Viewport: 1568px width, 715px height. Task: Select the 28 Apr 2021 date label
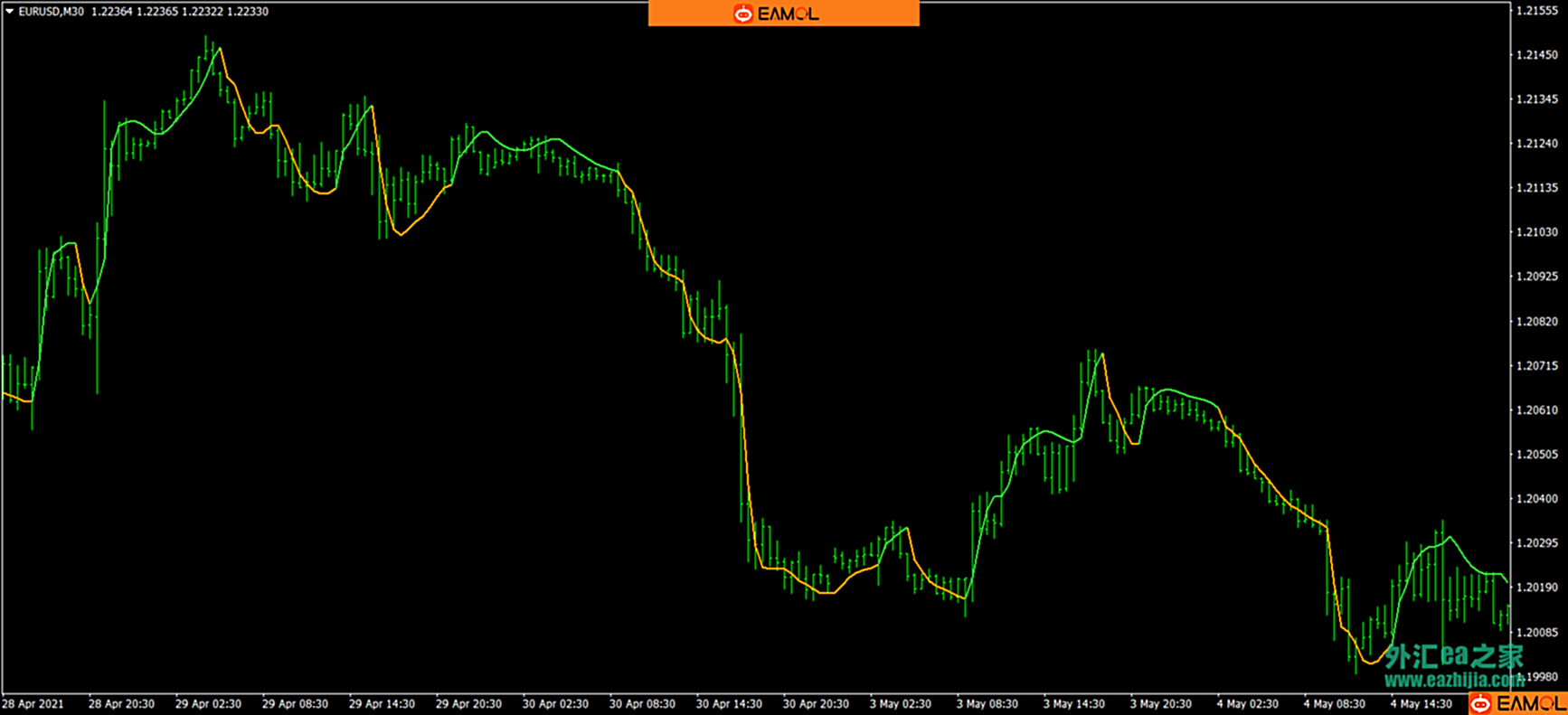[x=33, y=703]
